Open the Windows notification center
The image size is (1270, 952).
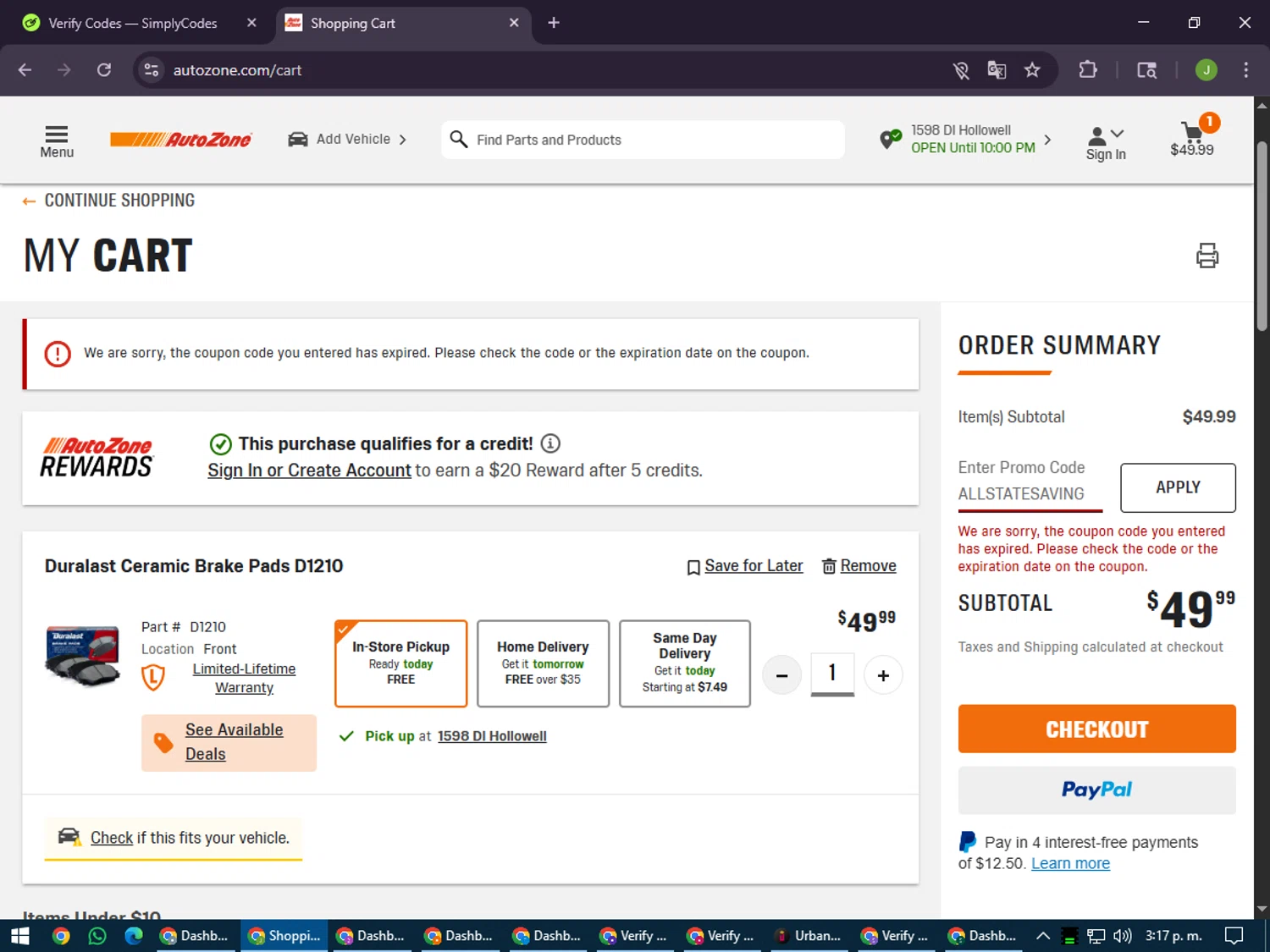click(x=1234, y=936)
